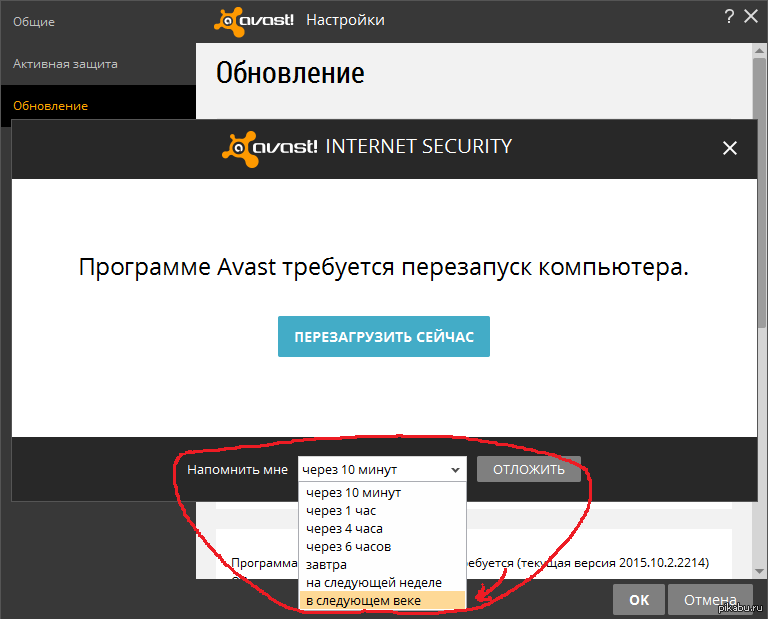Image resolution: width=768 pixels, height=619 pixels.
Task: Collapse the Напомнить мне dropdown box
Action: click(x=382, y=469)
